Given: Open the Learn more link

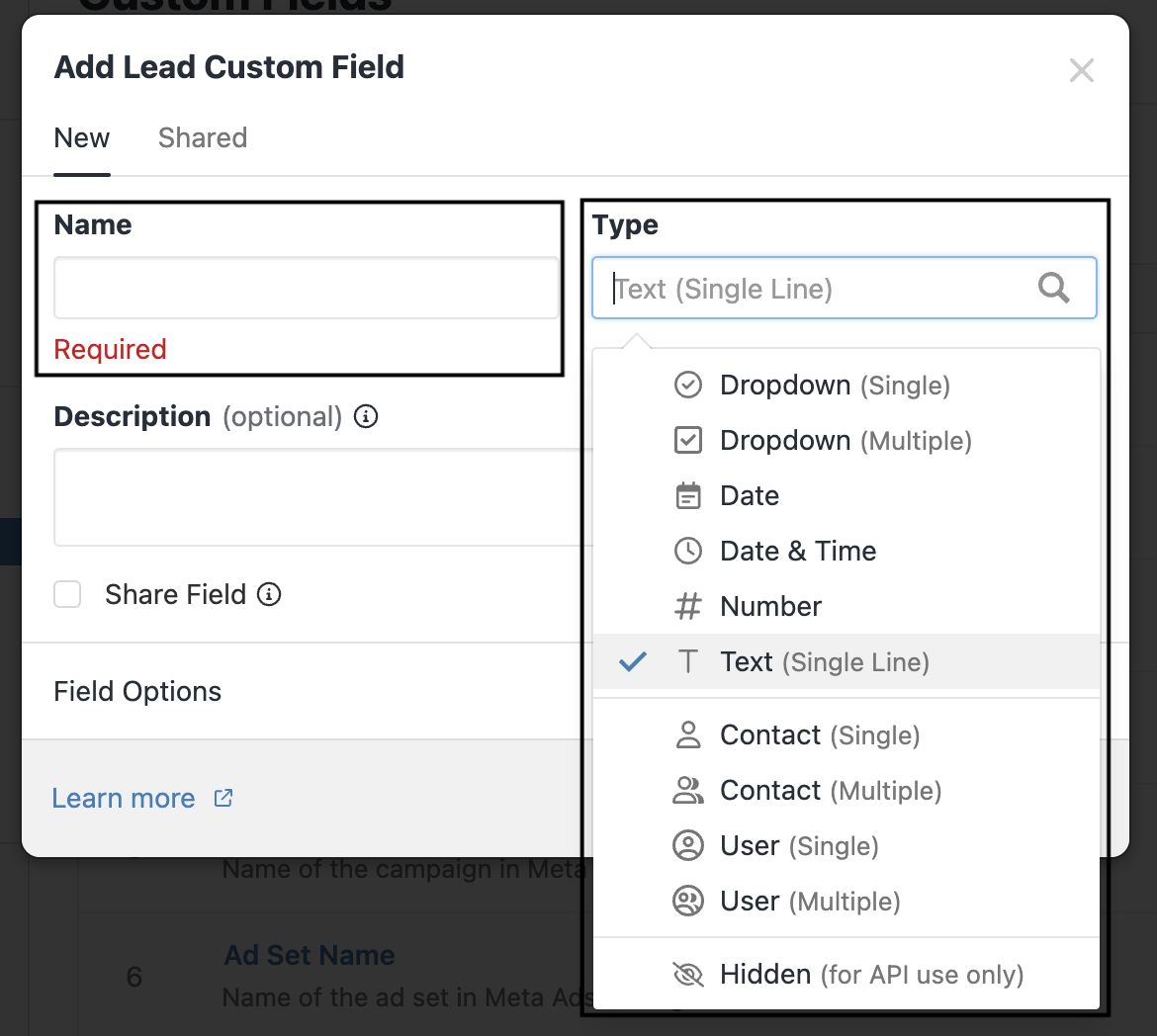Looking at the screenshot, I should [x=124, y=798].
